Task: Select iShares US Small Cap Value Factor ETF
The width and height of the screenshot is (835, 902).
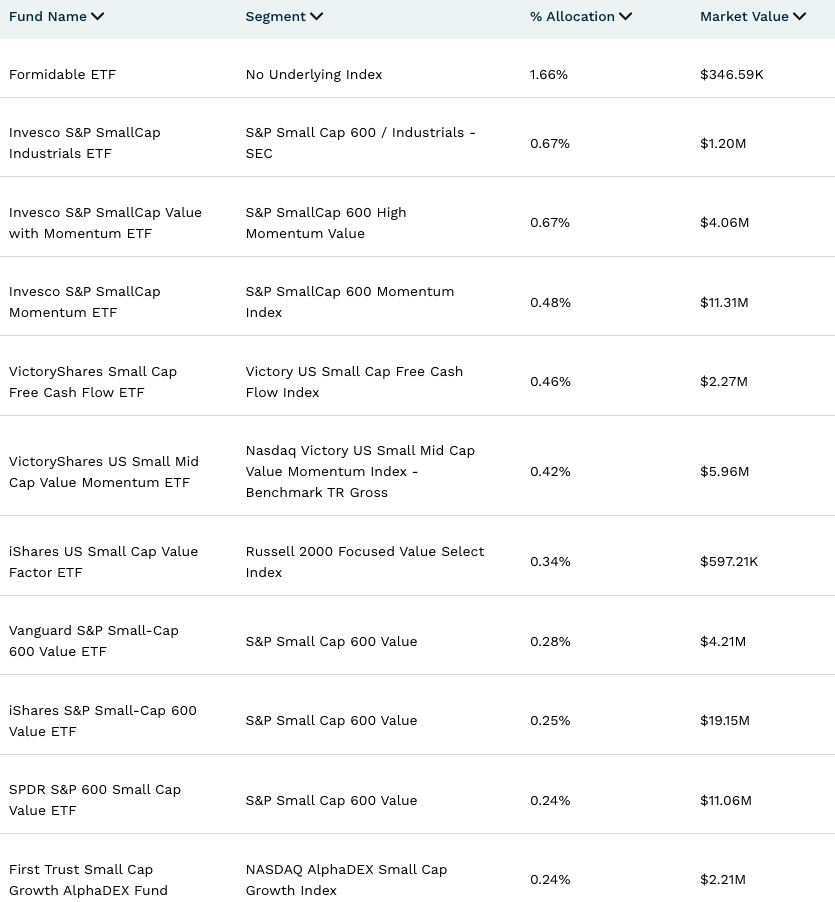Action: coord(103,562)
